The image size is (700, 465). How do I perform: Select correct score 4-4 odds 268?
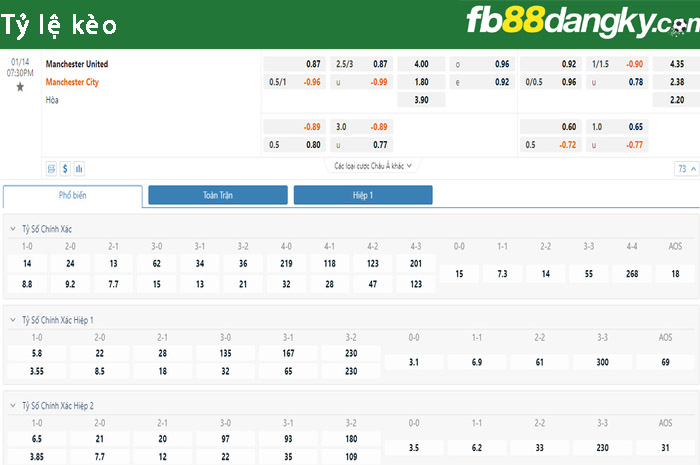[632, 274]
